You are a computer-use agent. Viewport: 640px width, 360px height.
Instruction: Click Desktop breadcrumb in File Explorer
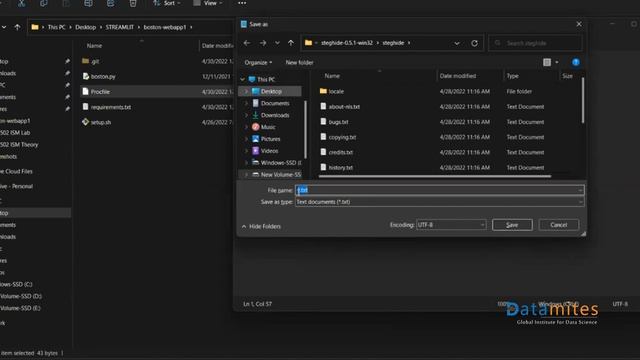pyautogui.click(x=85, y=27)
